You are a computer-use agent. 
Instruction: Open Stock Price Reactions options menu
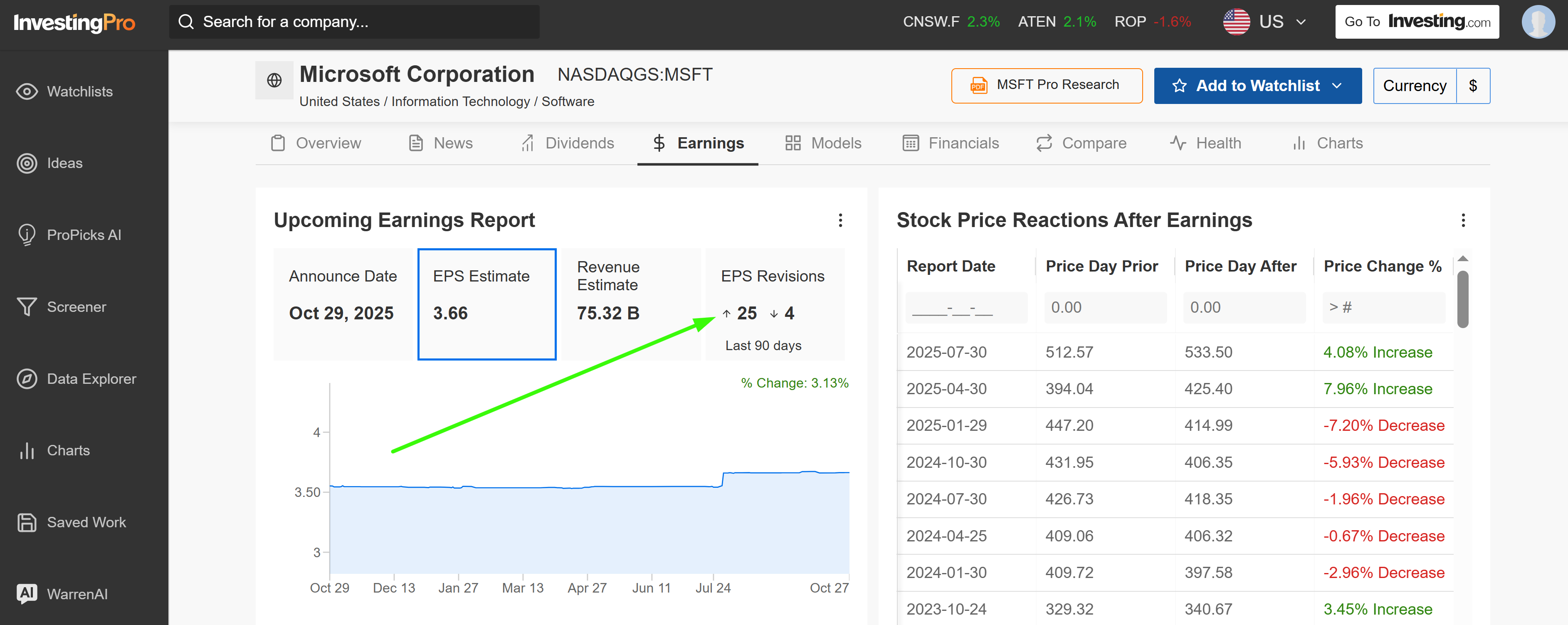click(x=1464, y=220)
